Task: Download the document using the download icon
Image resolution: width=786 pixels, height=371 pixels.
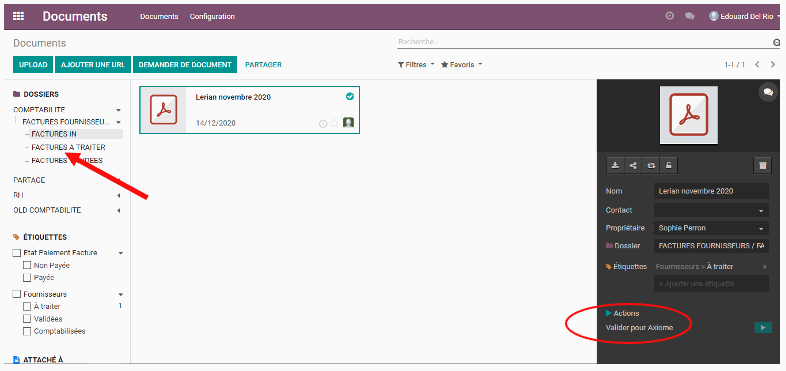Action: 616,165
